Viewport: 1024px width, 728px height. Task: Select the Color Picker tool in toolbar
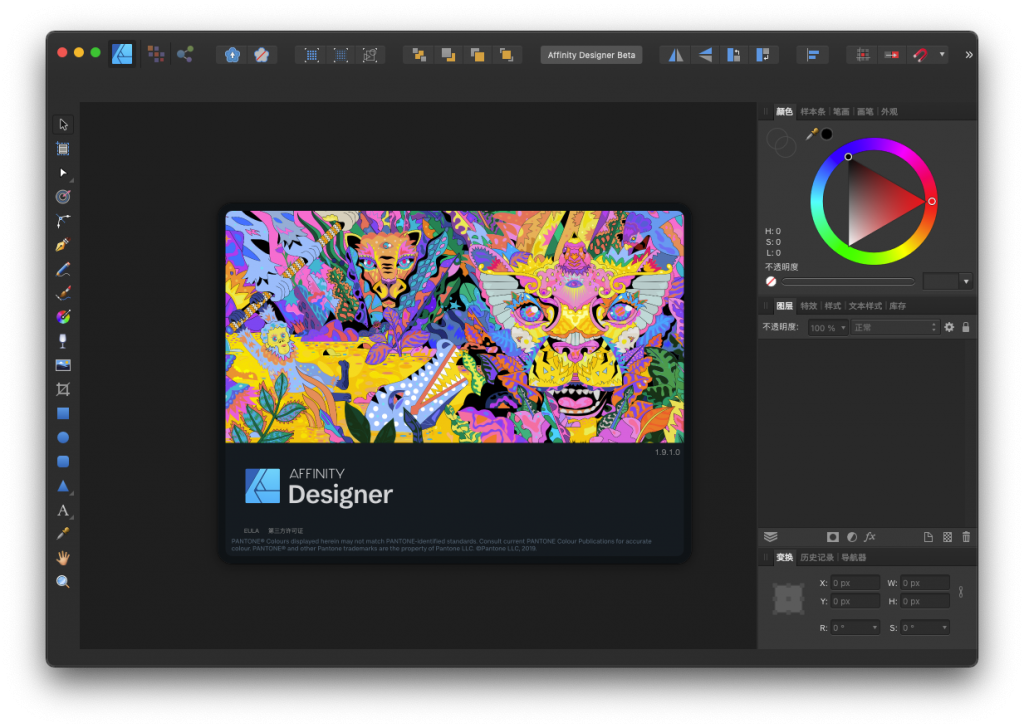click(63, 533)
